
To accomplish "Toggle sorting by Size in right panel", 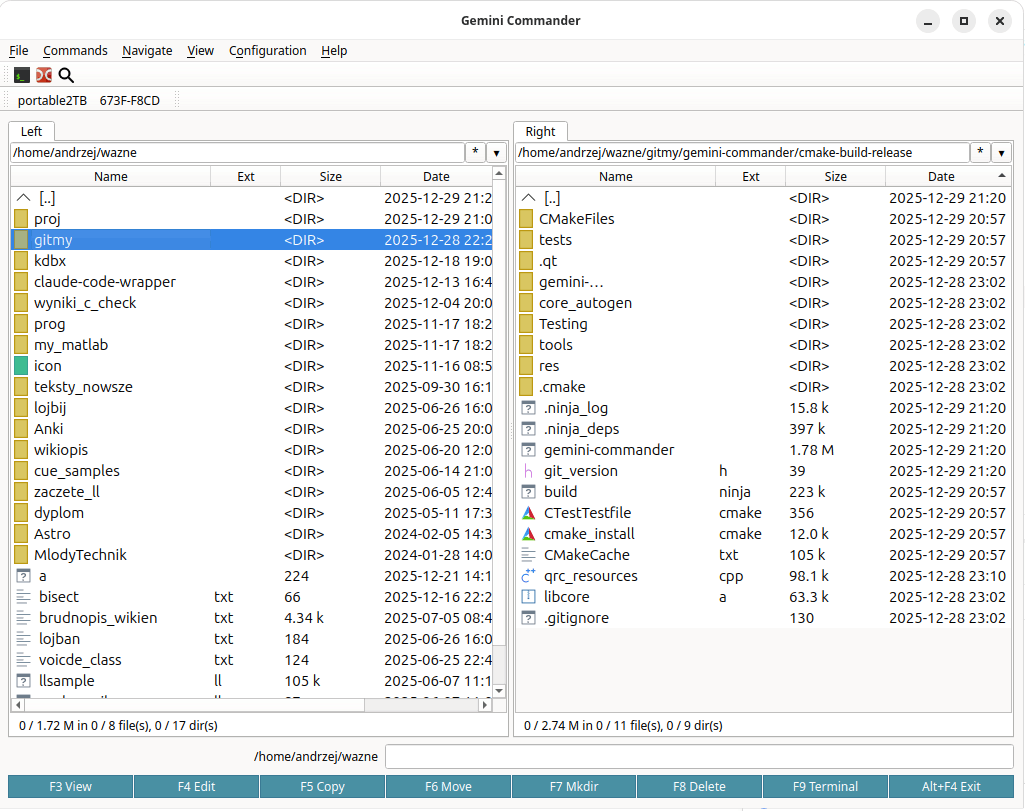I will point(835,175).
